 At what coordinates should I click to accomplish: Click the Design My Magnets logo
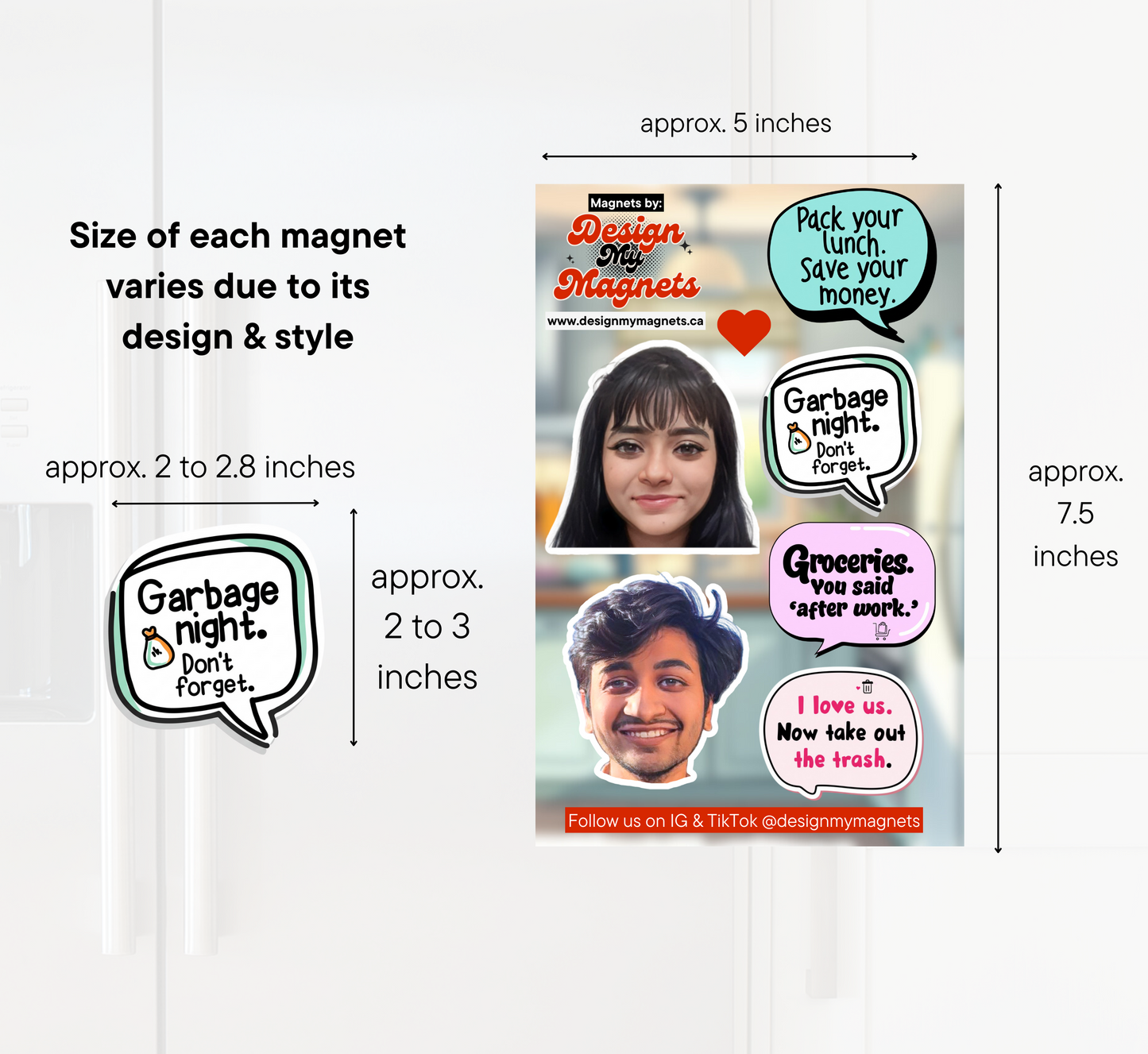pyautogui.click(x=628, y=258)
